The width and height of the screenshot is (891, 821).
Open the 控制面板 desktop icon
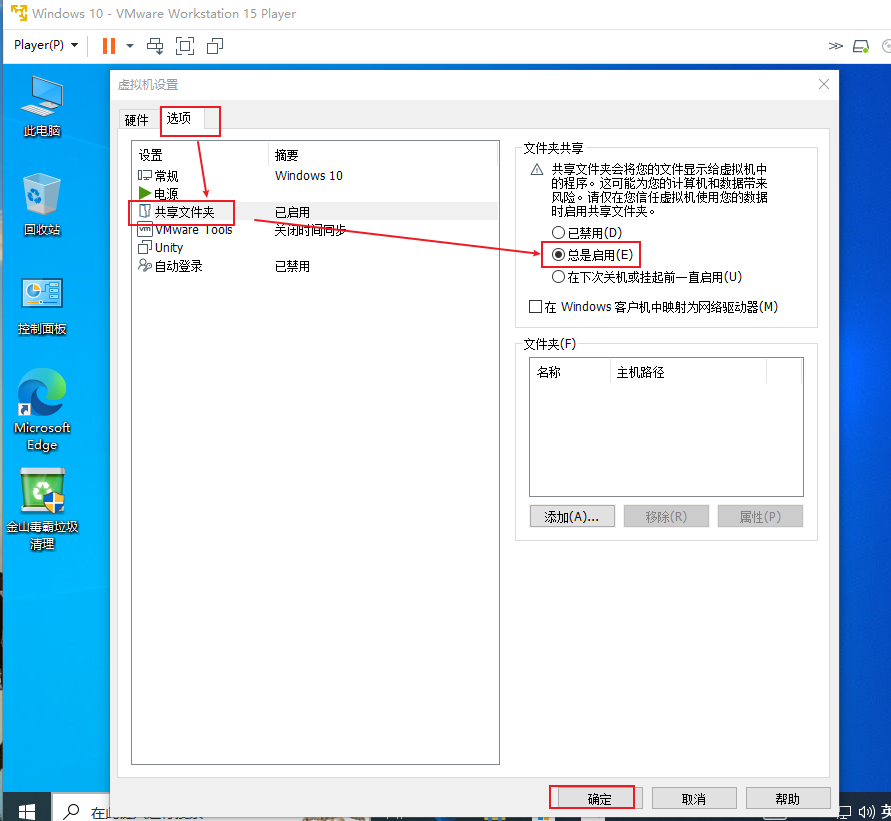coord(41,306)
